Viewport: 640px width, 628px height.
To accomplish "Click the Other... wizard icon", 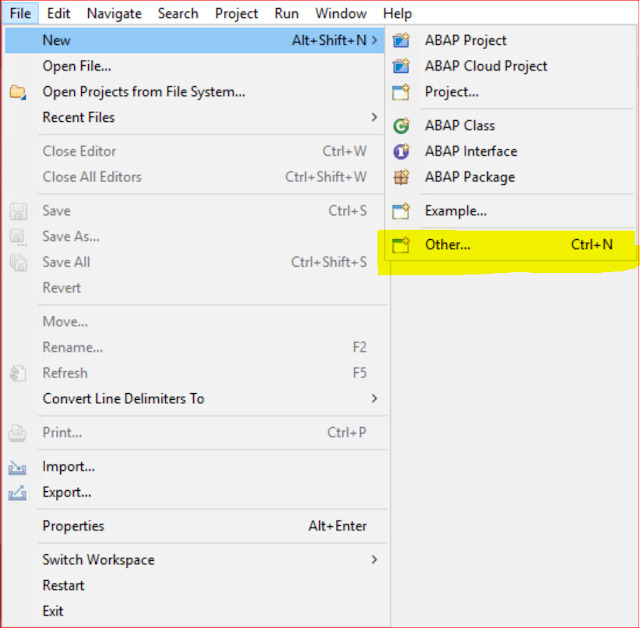I will [x=401, y=245].
